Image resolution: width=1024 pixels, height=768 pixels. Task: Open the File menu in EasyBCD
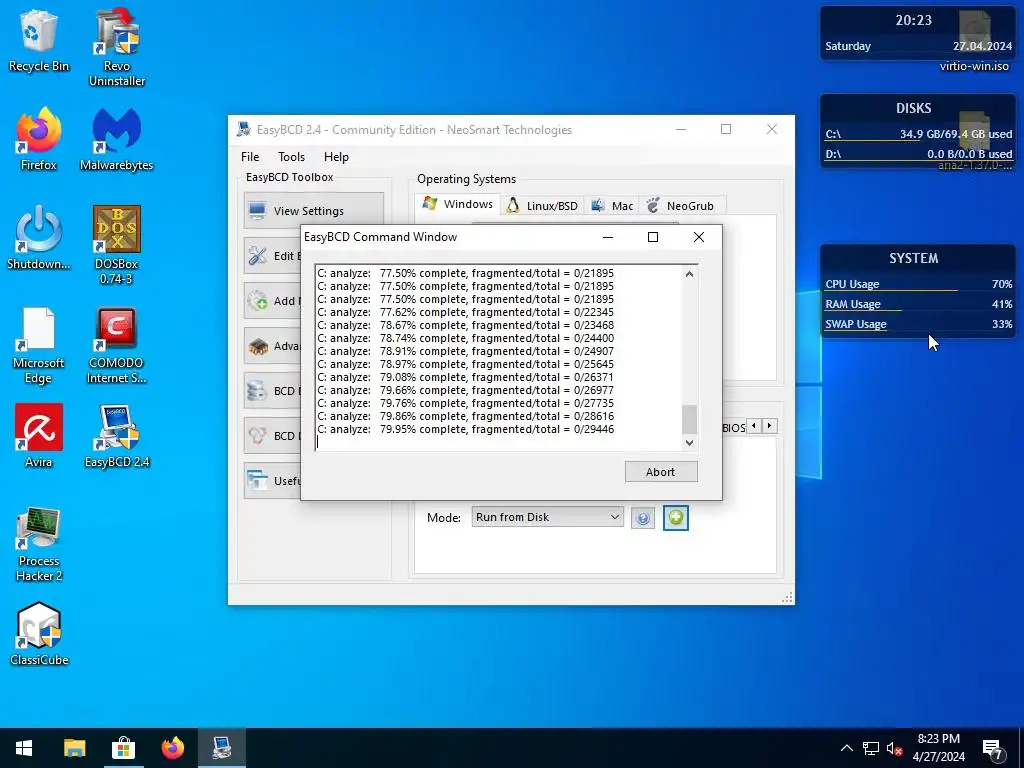coord(250,157)
